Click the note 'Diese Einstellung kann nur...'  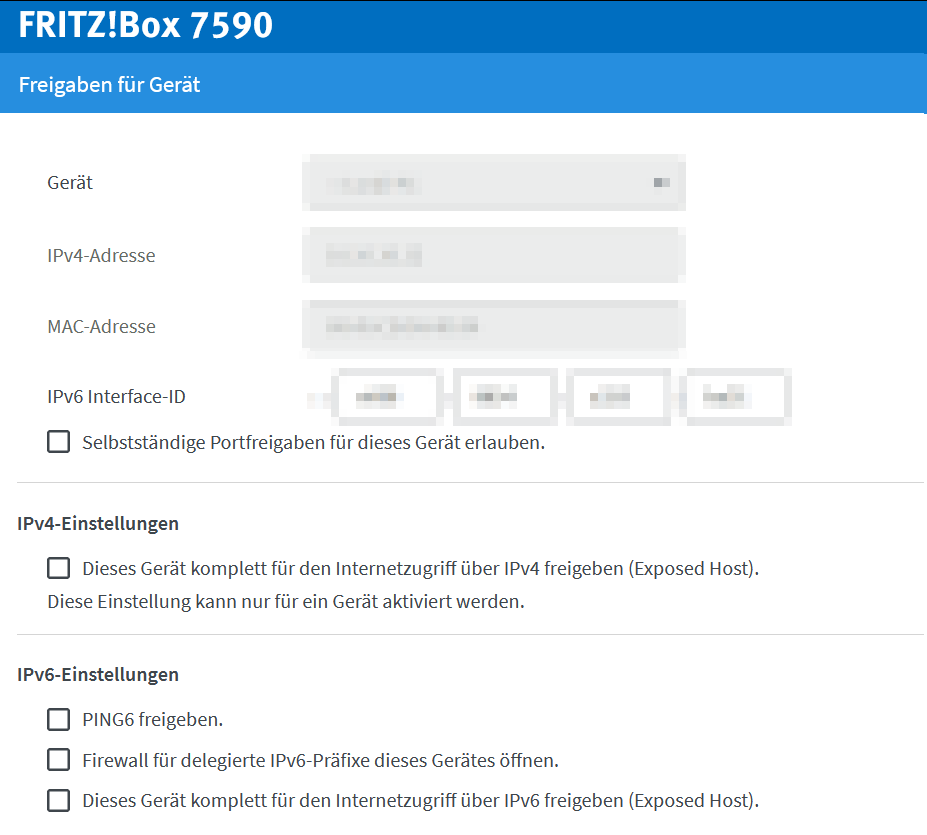(x=286, y=602)
